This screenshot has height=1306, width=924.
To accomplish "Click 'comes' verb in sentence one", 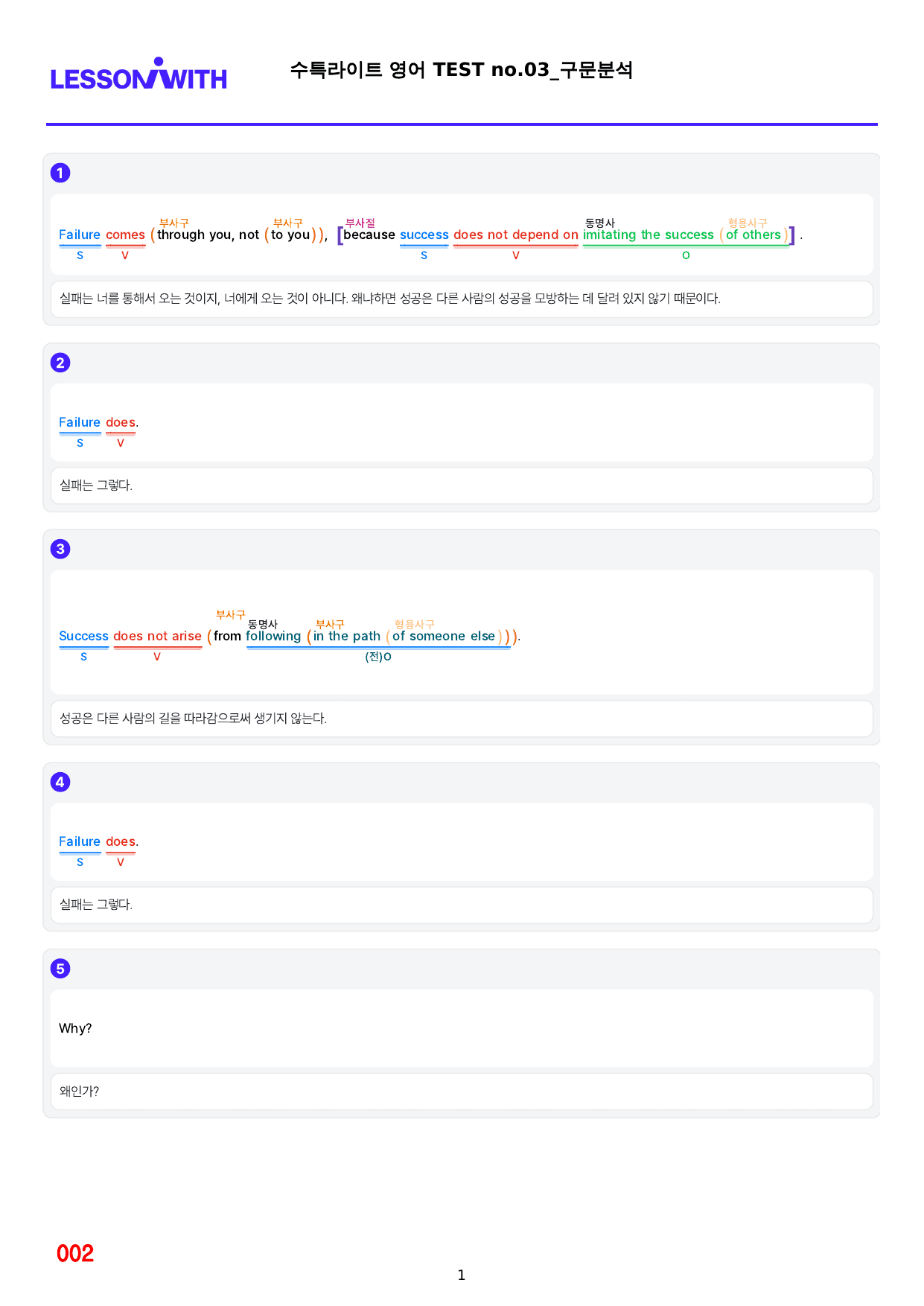I will 125,235.
